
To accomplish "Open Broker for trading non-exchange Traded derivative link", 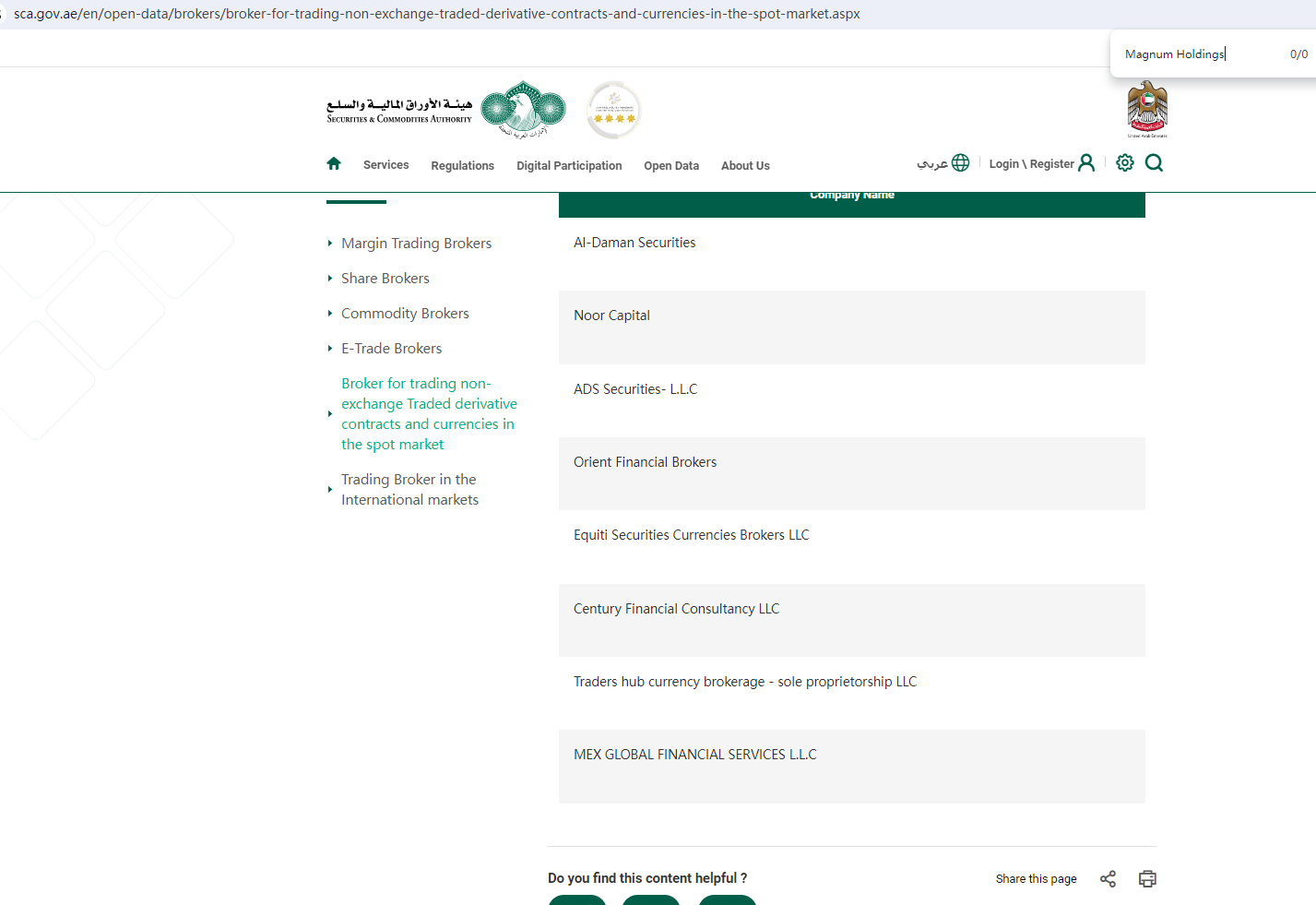I will [x=429, y=414].
